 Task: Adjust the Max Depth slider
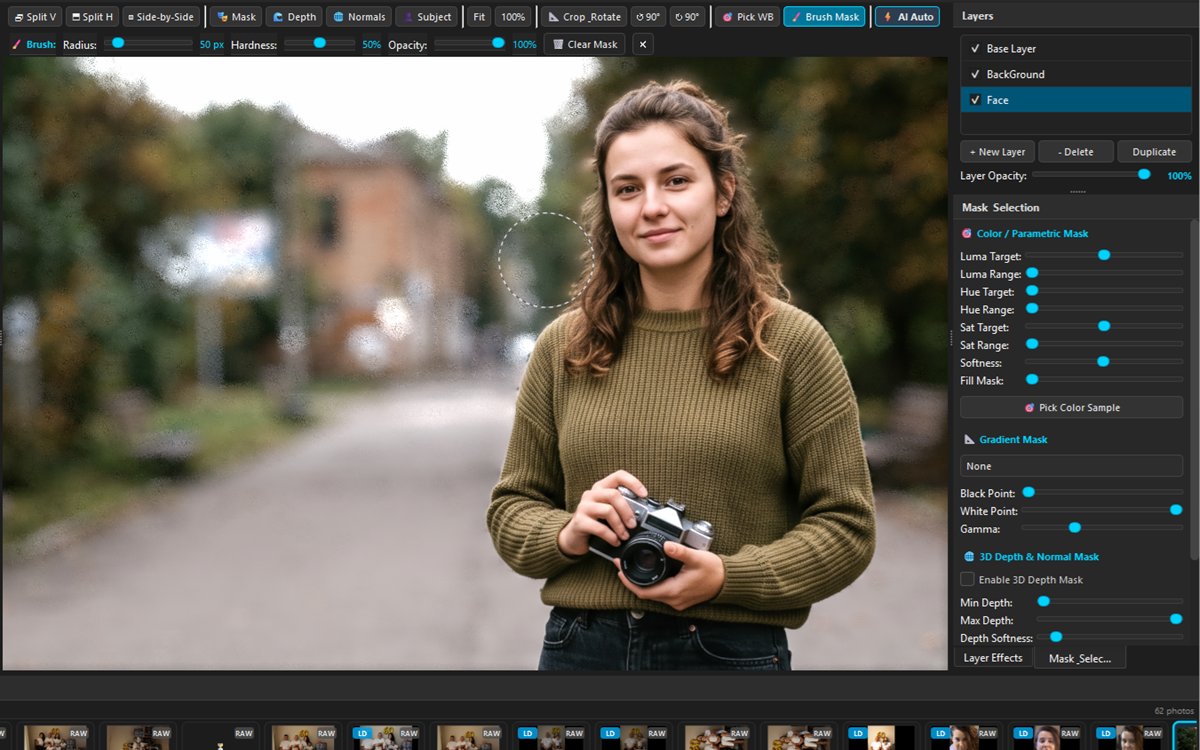coord(1109,620)
